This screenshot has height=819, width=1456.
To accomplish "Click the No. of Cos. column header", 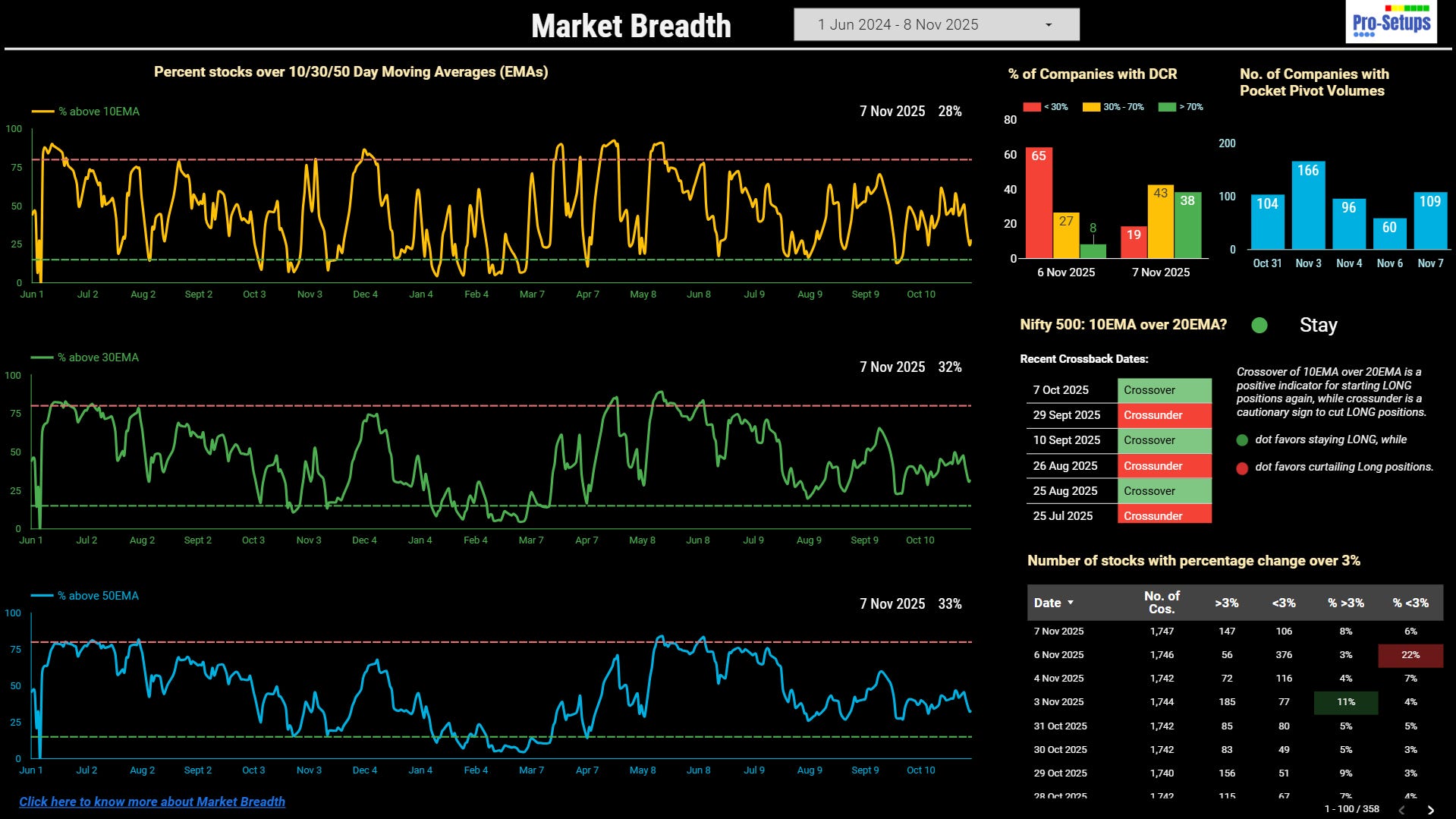I will 1162,602.
